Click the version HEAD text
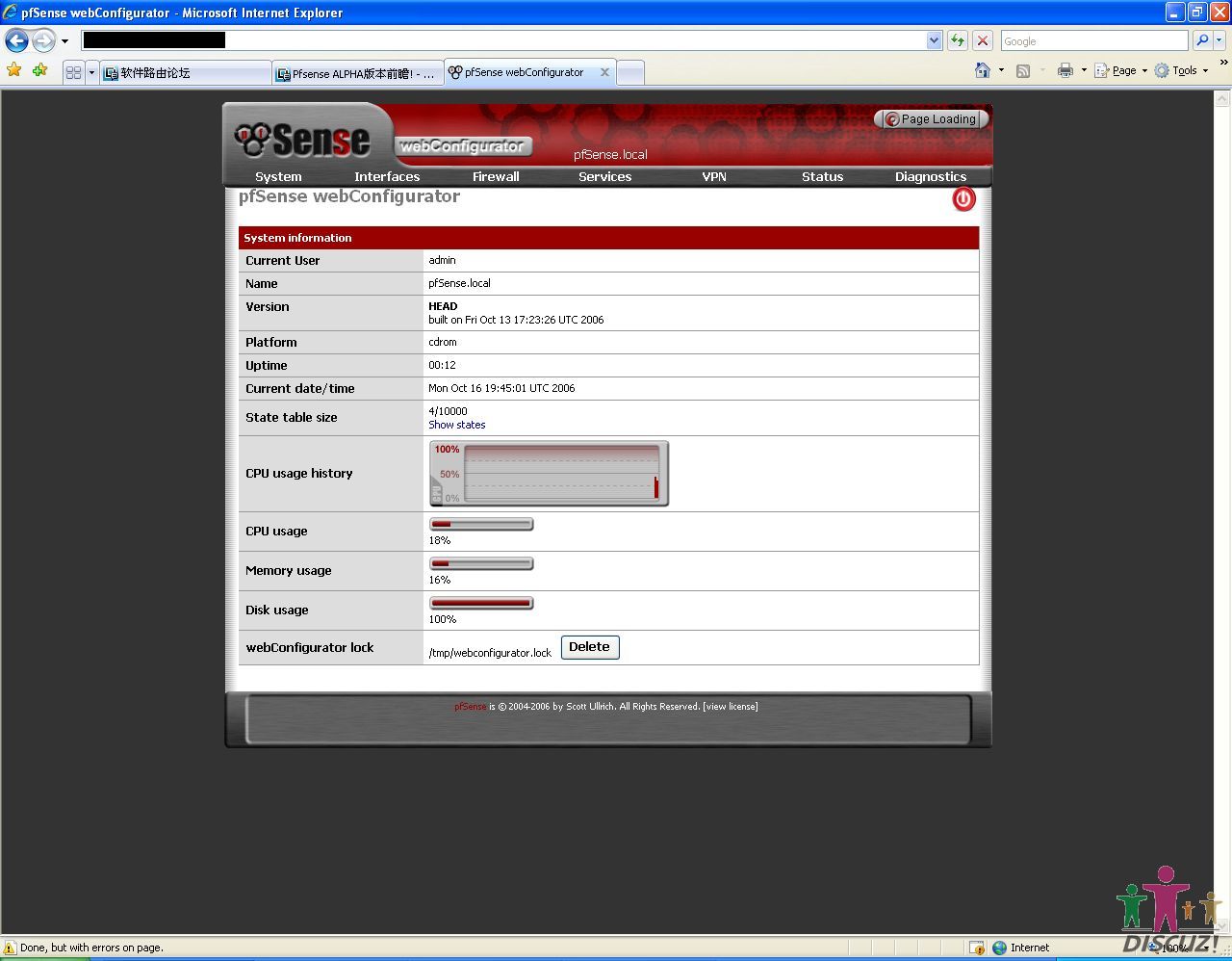The width and height of the screenshot is (1232, 961). [443, 306]
